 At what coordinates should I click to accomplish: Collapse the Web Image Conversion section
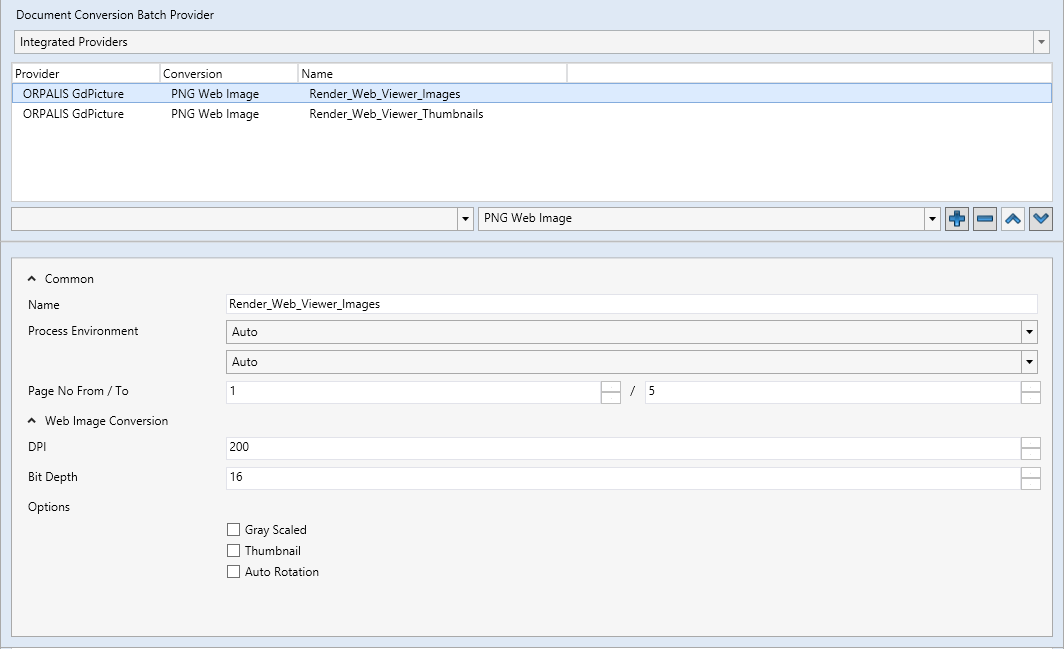[x=32, y=421]
